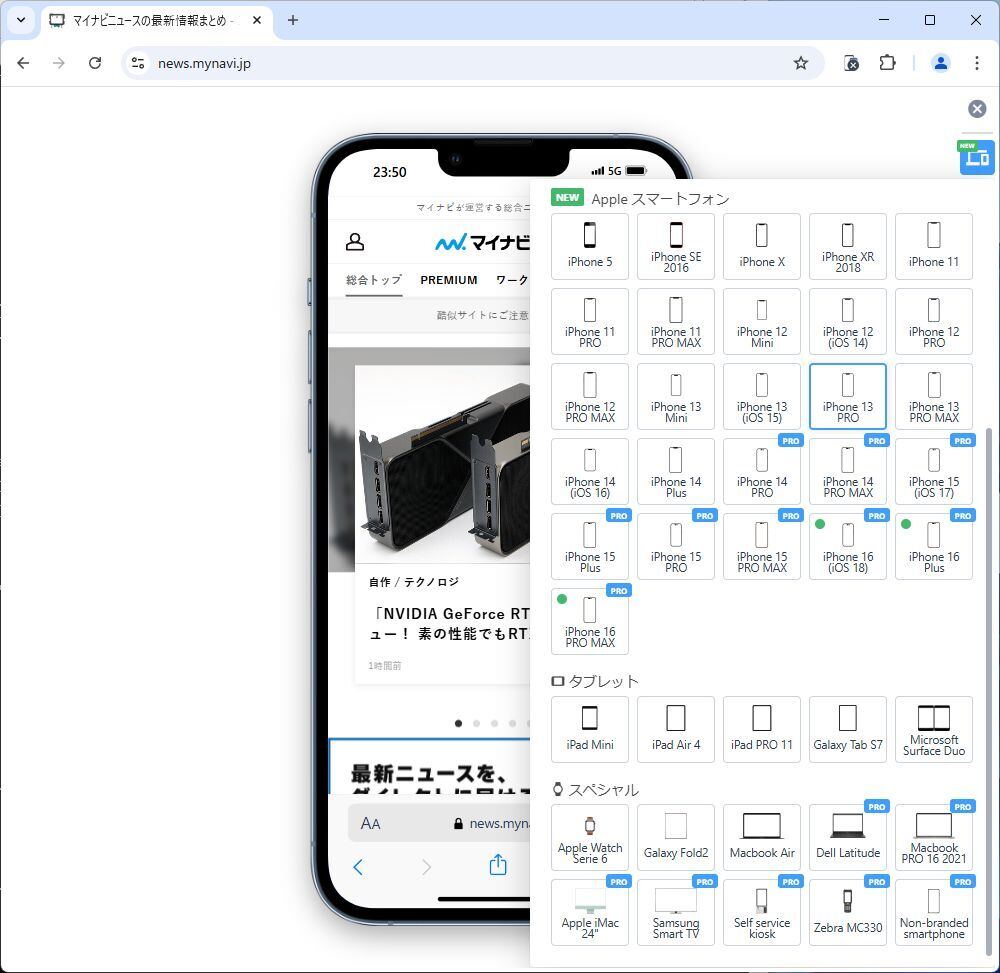Select iPhone 11 PRO MAX device

coord(675,321)
